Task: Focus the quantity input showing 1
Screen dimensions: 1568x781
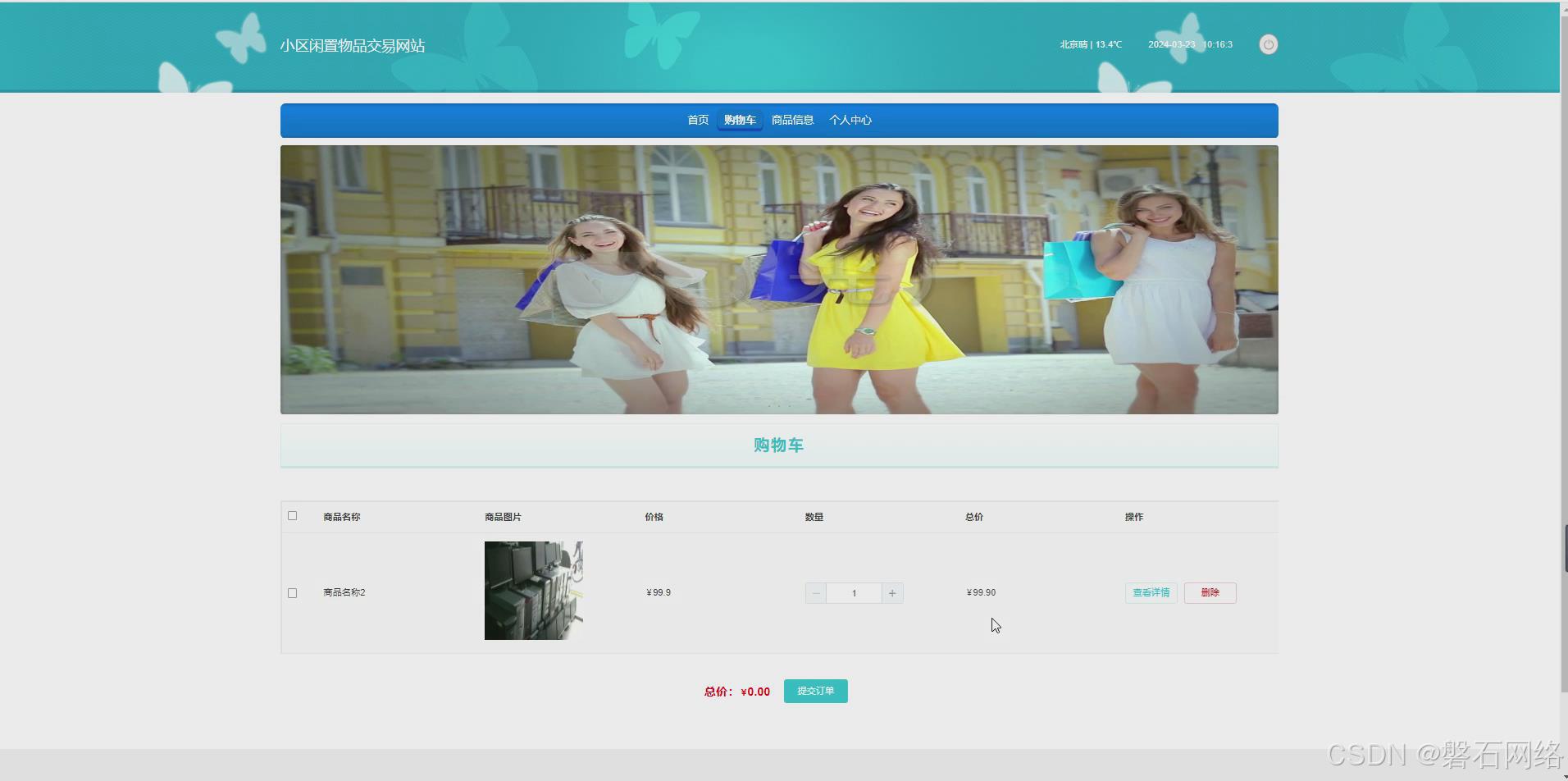Action: [854, 593]
